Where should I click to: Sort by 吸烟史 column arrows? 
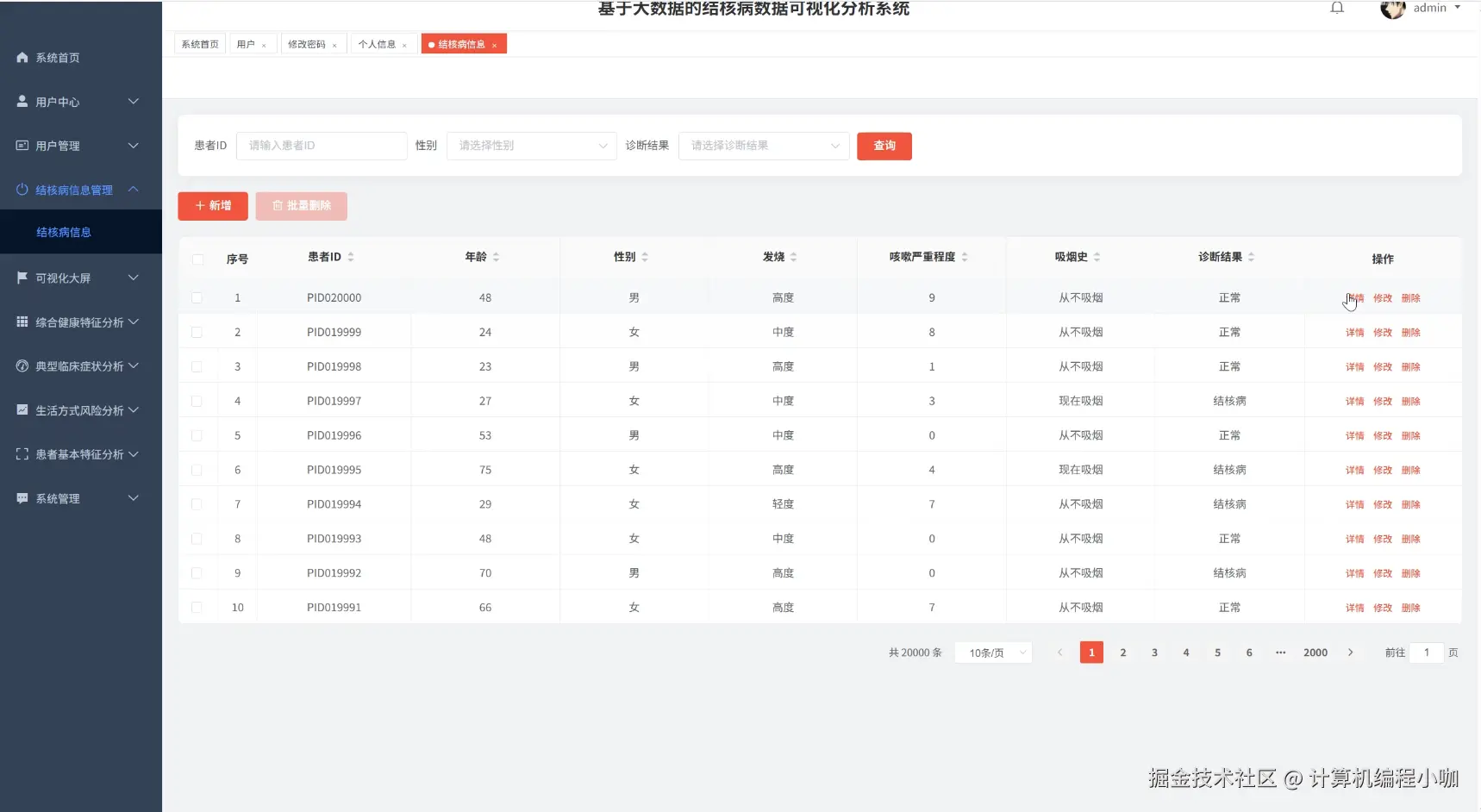pos(1097,257)
